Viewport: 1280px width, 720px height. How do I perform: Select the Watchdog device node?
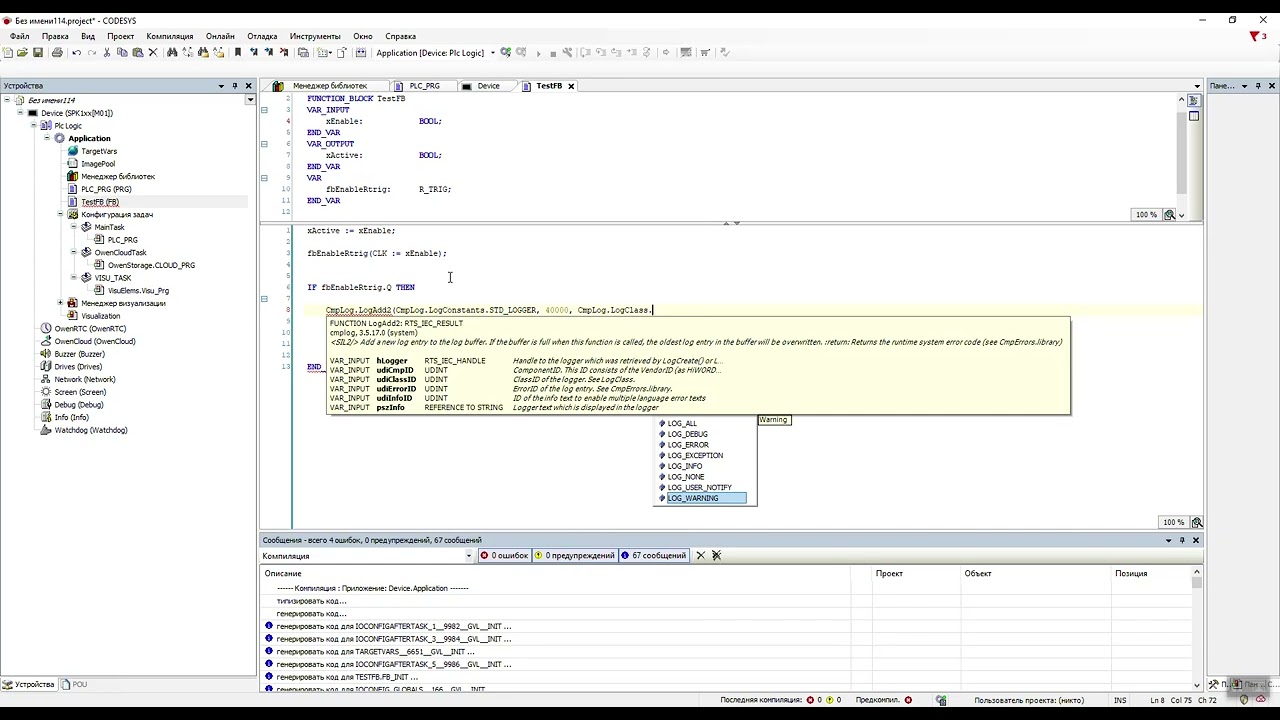[90, 430]
